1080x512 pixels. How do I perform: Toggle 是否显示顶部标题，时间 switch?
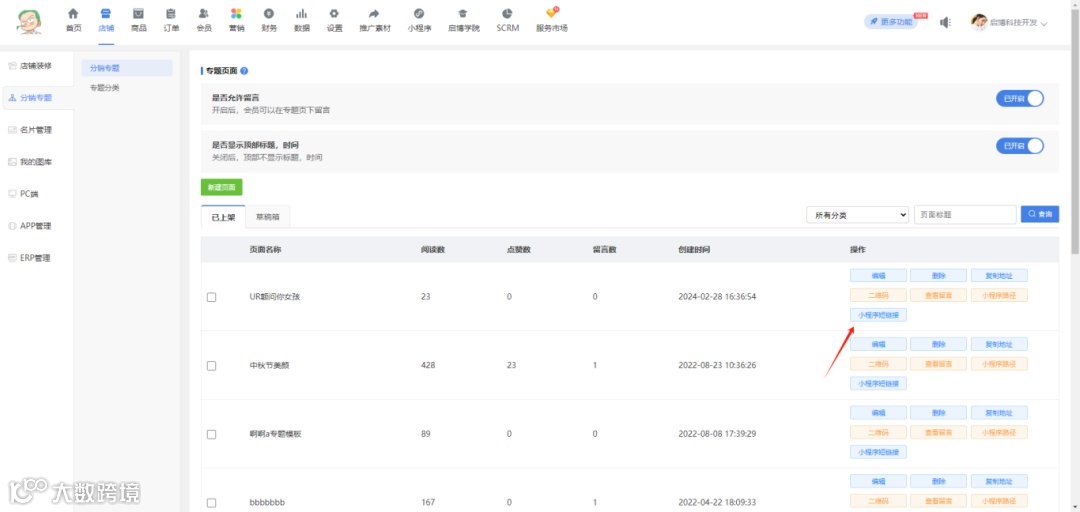pyautogui.click(x=1020, y=146)
